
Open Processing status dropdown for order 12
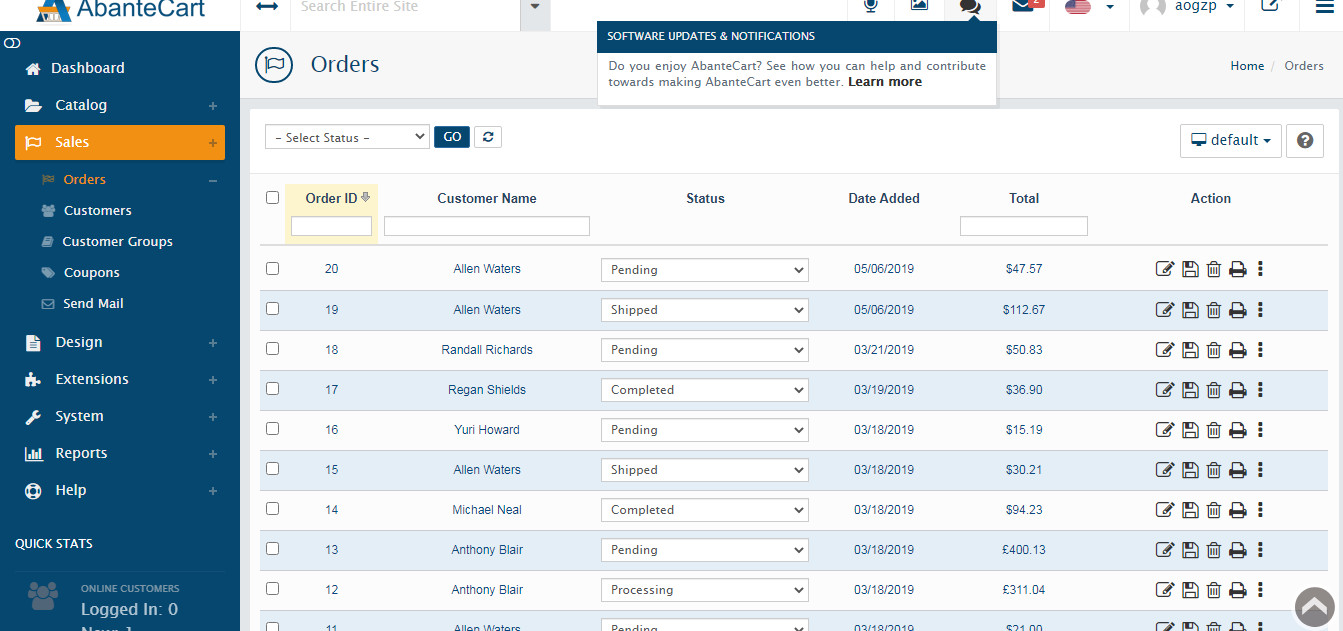(x=704, y=590)
